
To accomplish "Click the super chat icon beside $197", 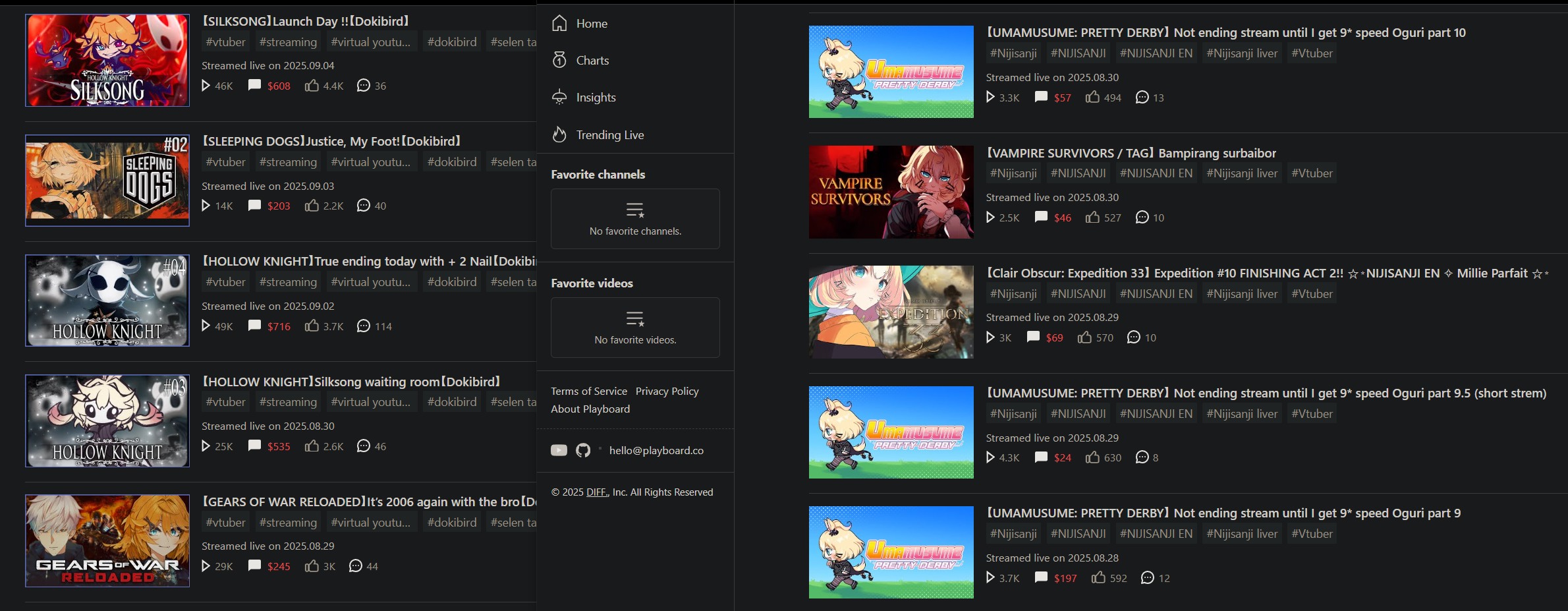I will (x=1041, y=577).
